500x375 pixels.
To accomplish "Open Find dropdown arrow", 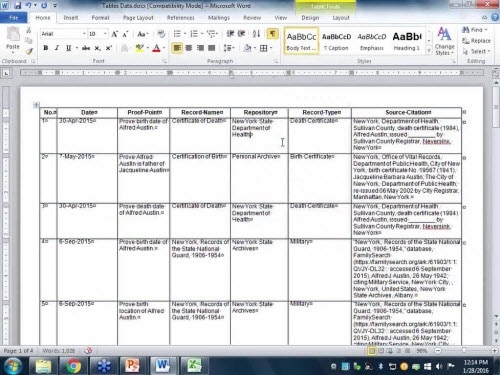I will [x=486, y=30].
